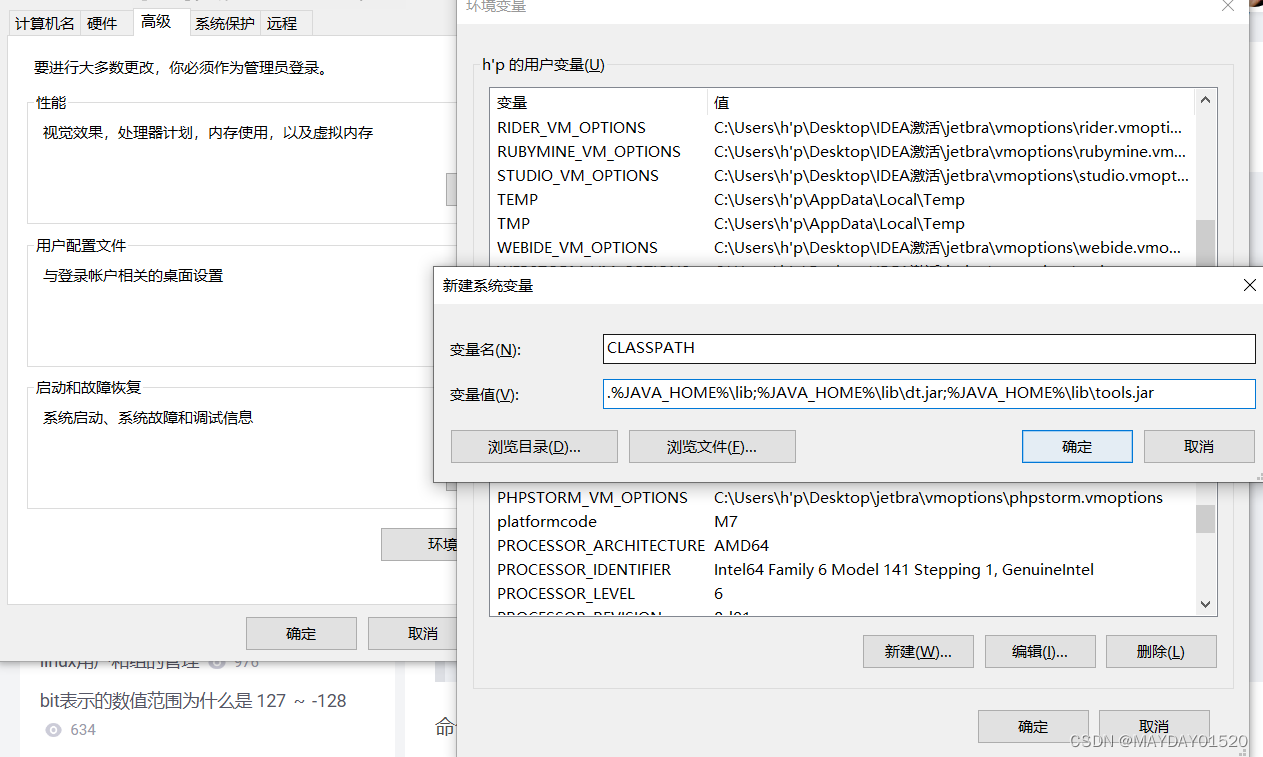Click 编辑(I)... under system variables

tap(1040, 652)
